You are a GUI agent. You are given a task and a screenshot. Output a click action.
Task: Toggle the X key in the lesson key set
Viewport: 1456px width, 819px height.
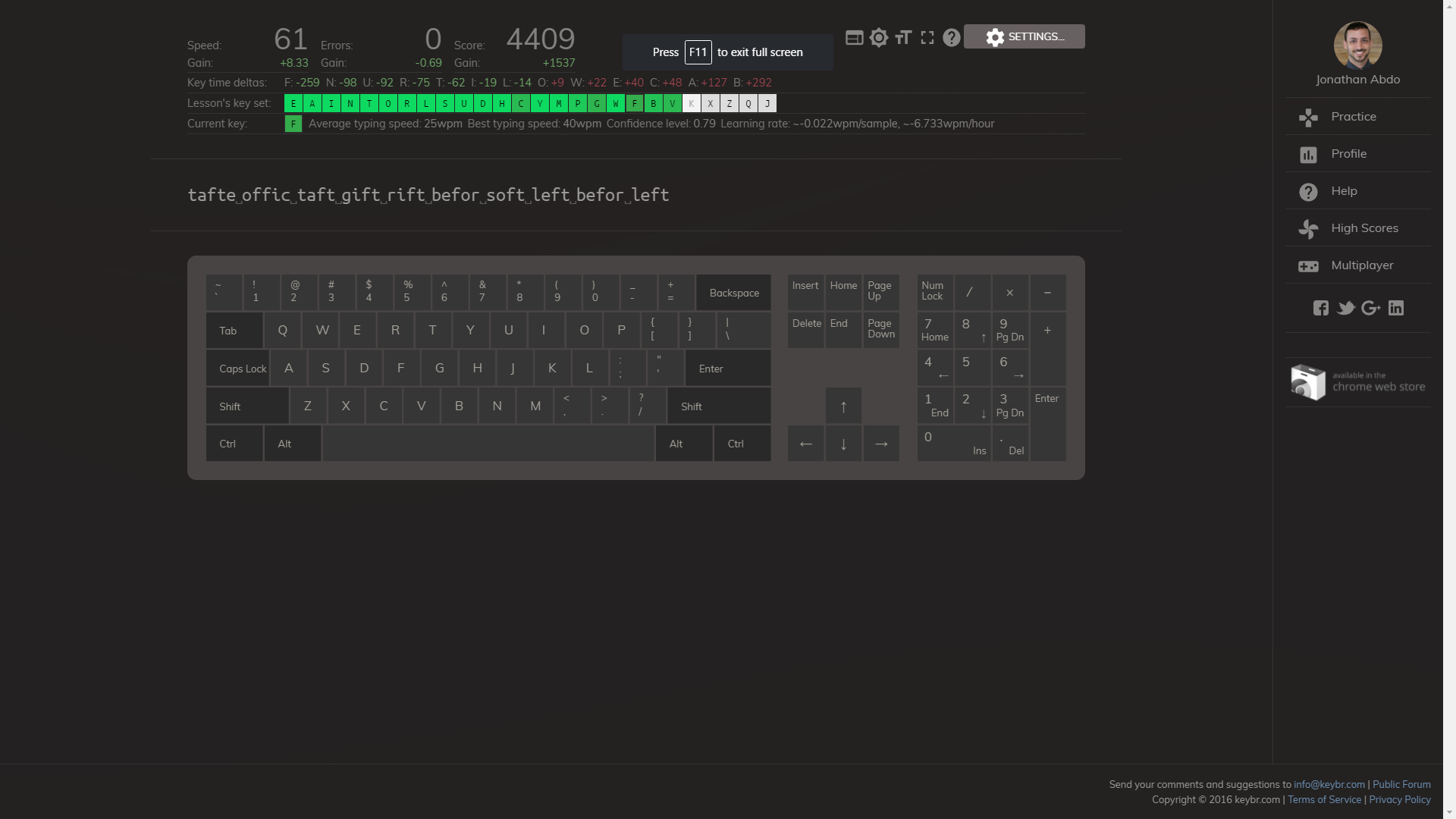[x=711, y=103]
